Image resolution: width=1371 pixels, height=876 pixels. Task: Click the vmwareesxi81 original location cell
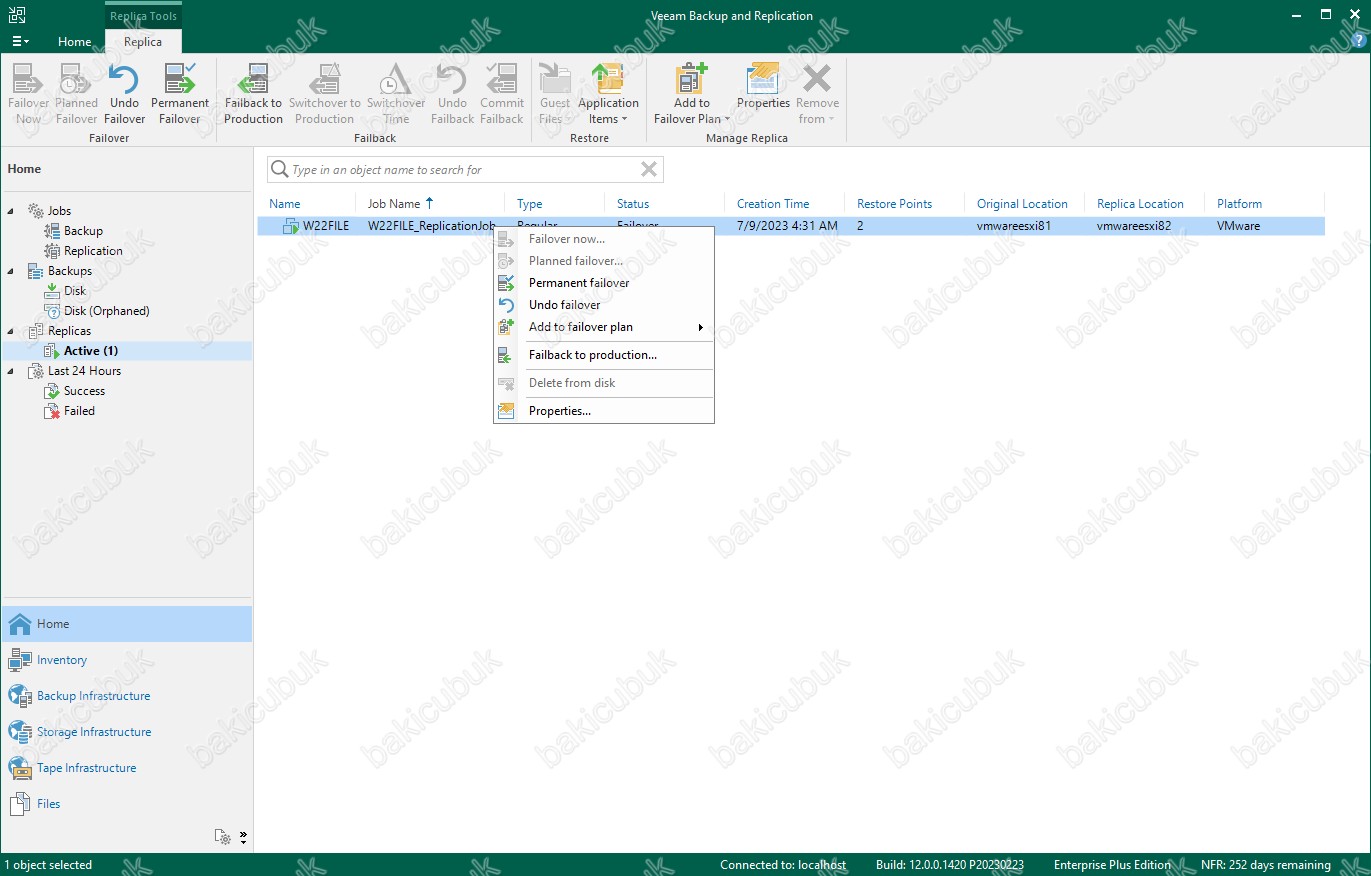(1013, 226)
